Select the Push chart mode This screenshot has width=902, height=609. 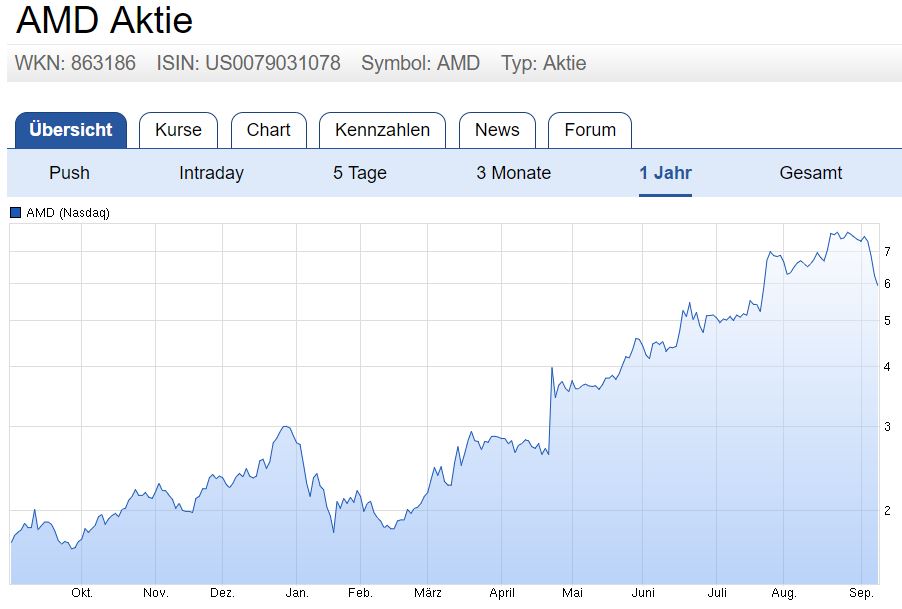pyautogui.click(x=69, y=173)
